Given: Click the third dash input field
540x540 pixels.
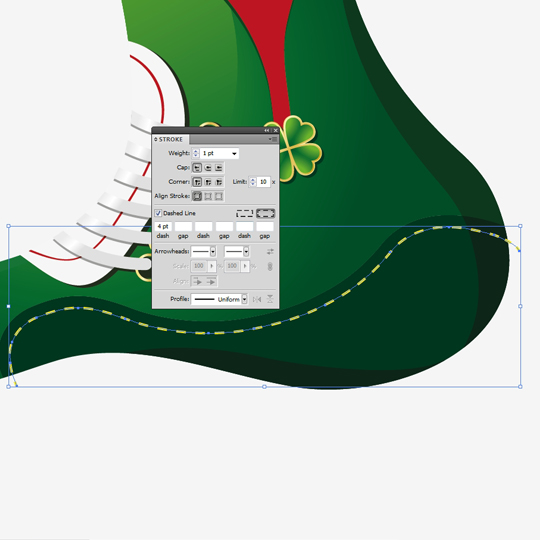Looking at the screenshot, I should pos(245,226).
